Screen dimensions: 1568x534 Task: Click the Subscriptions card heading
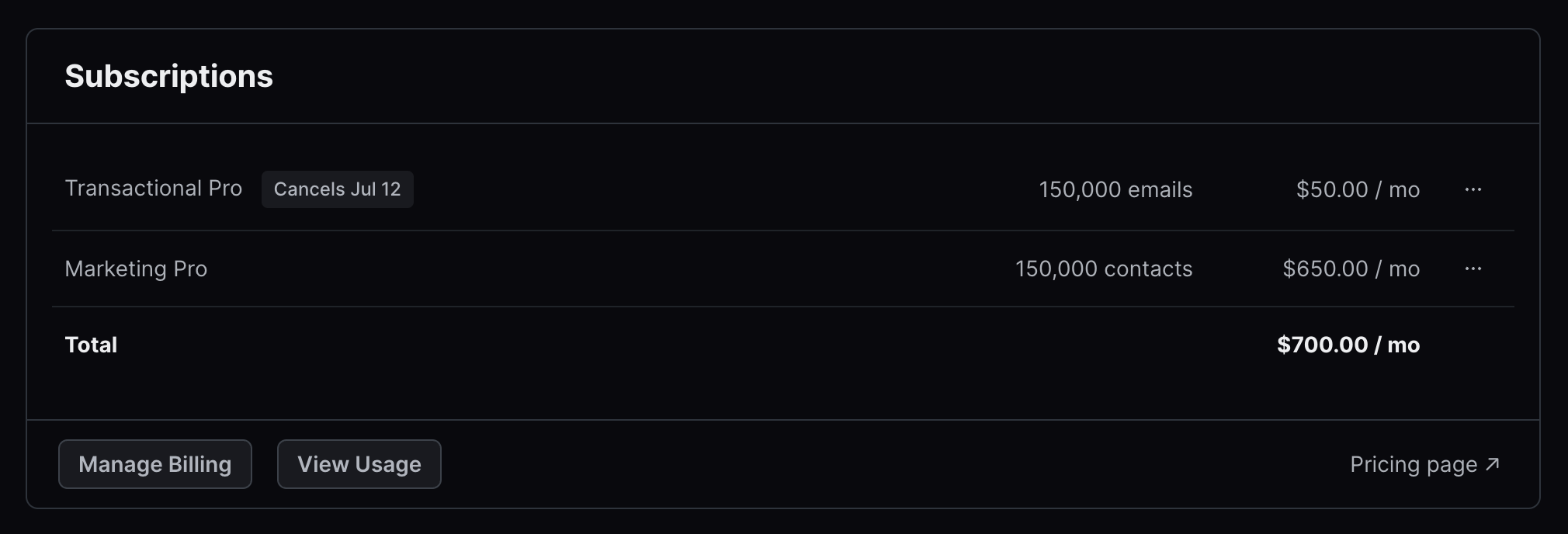(x=169, y=76)
